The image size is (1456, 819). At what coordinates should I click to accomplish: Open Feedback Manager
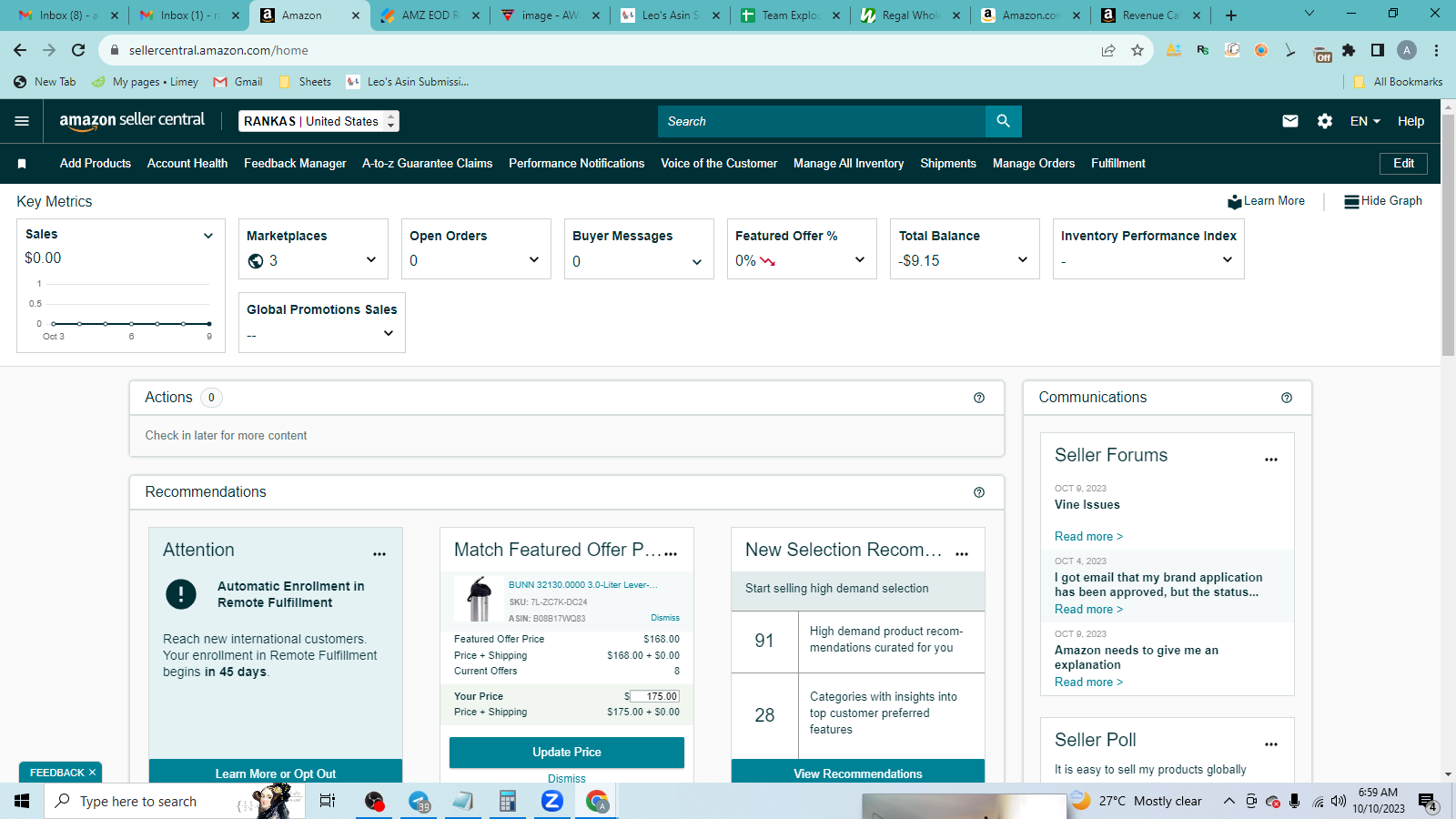pyautogui.click(x=295, y=164)
